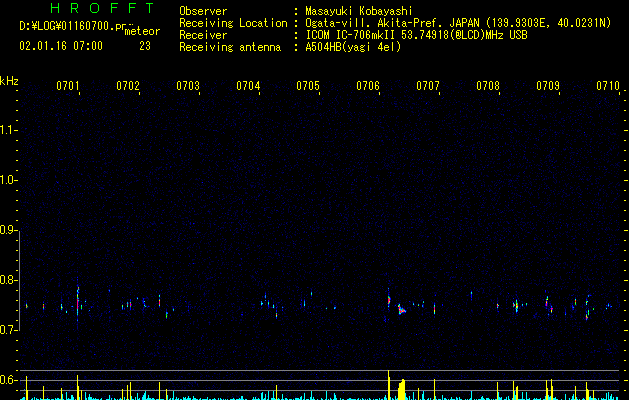Click the 0.7 kHz frequency axis label

click(8, 330)
